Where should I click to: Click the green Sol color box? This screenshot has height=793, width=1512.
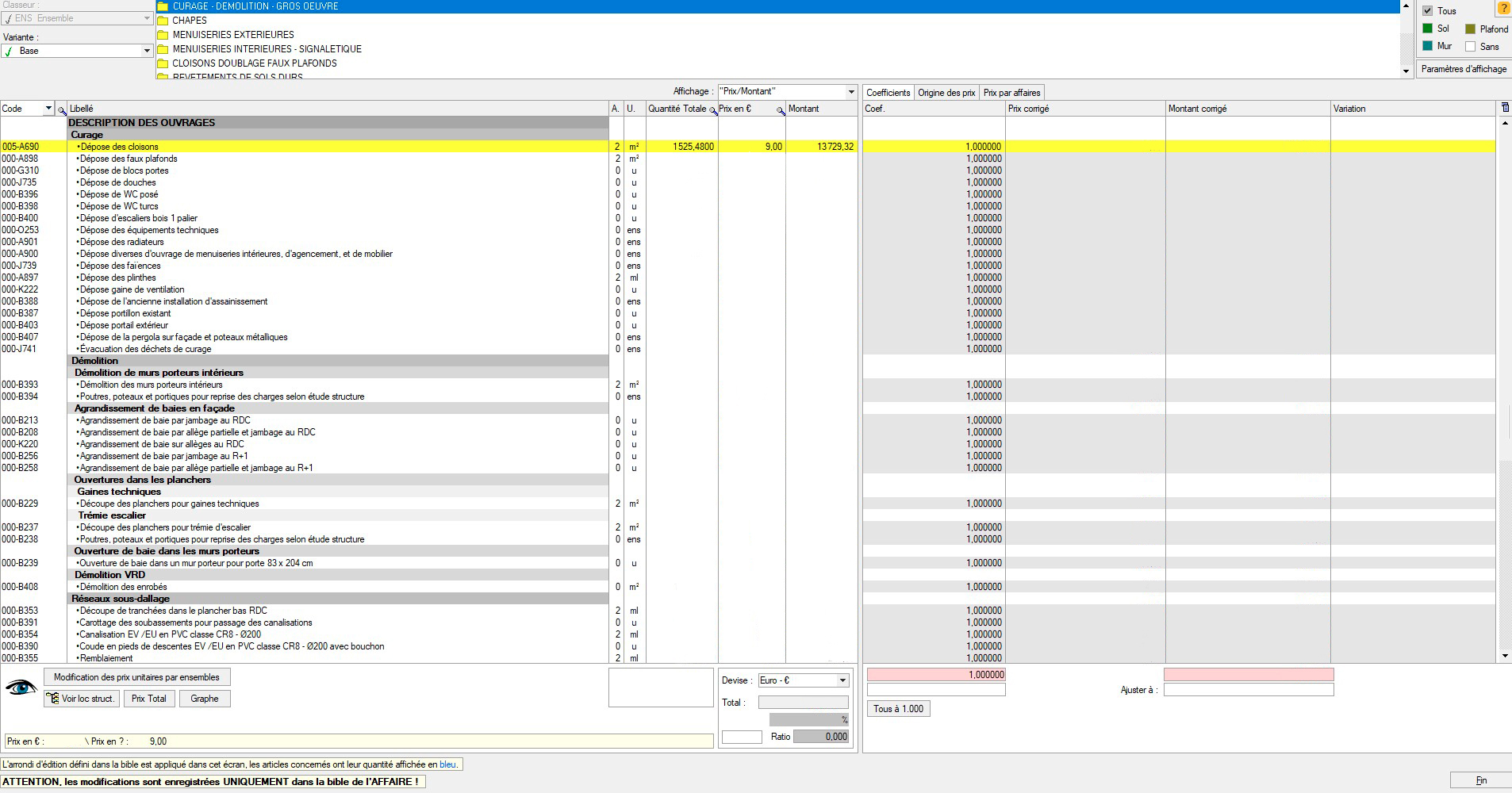tap(1428, 29)
